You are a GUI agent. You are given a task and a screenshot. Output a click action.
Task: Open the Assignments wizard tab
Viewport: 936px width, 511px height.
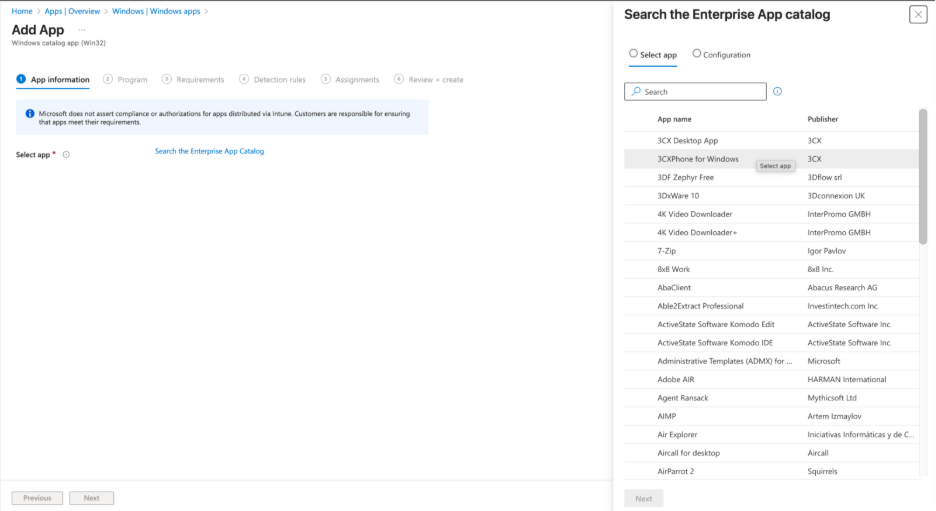click(357, 79)
